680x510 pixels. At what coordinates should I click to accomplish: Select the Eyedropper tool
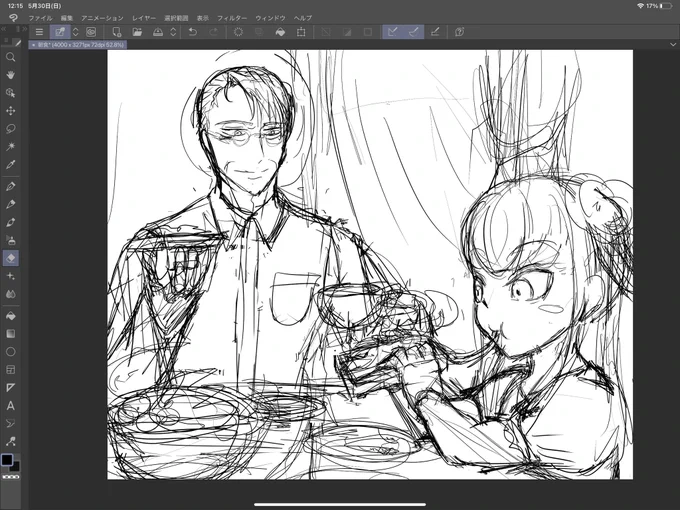(10, 164)
